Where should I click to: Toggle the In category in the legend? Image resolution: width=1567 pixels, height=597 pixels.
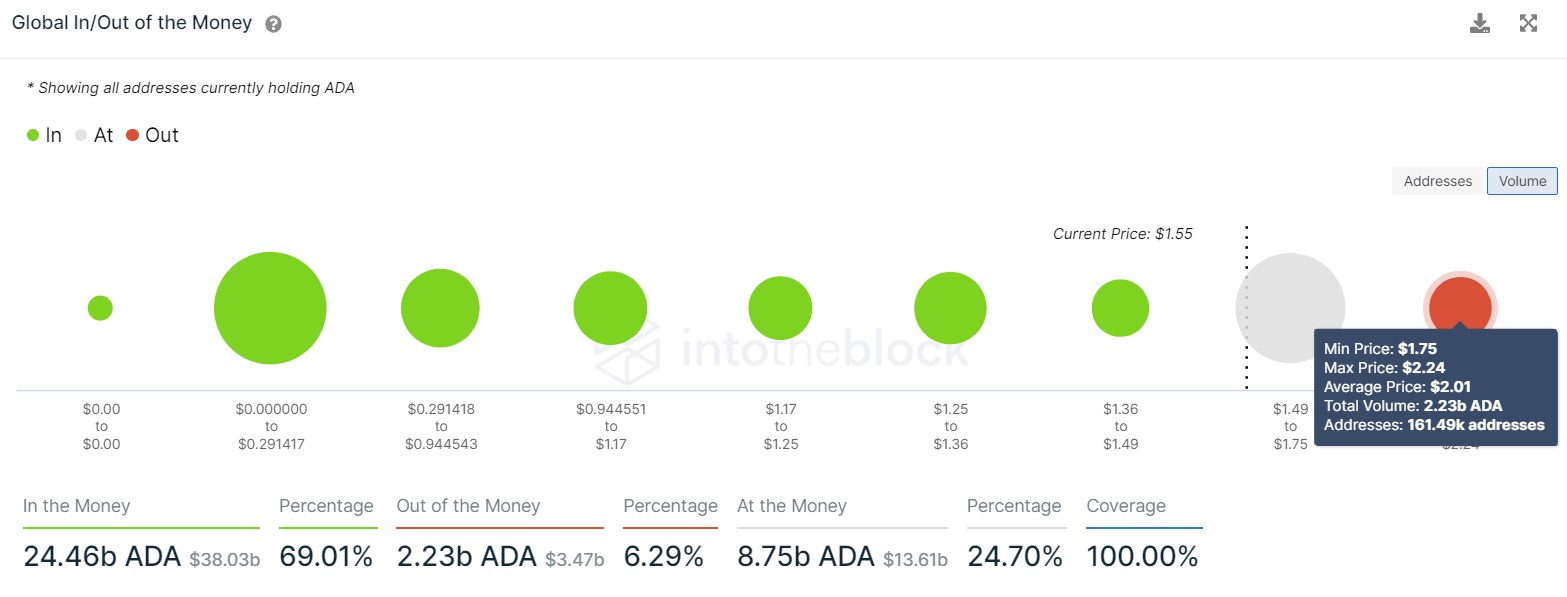click(x=44, y=134)
